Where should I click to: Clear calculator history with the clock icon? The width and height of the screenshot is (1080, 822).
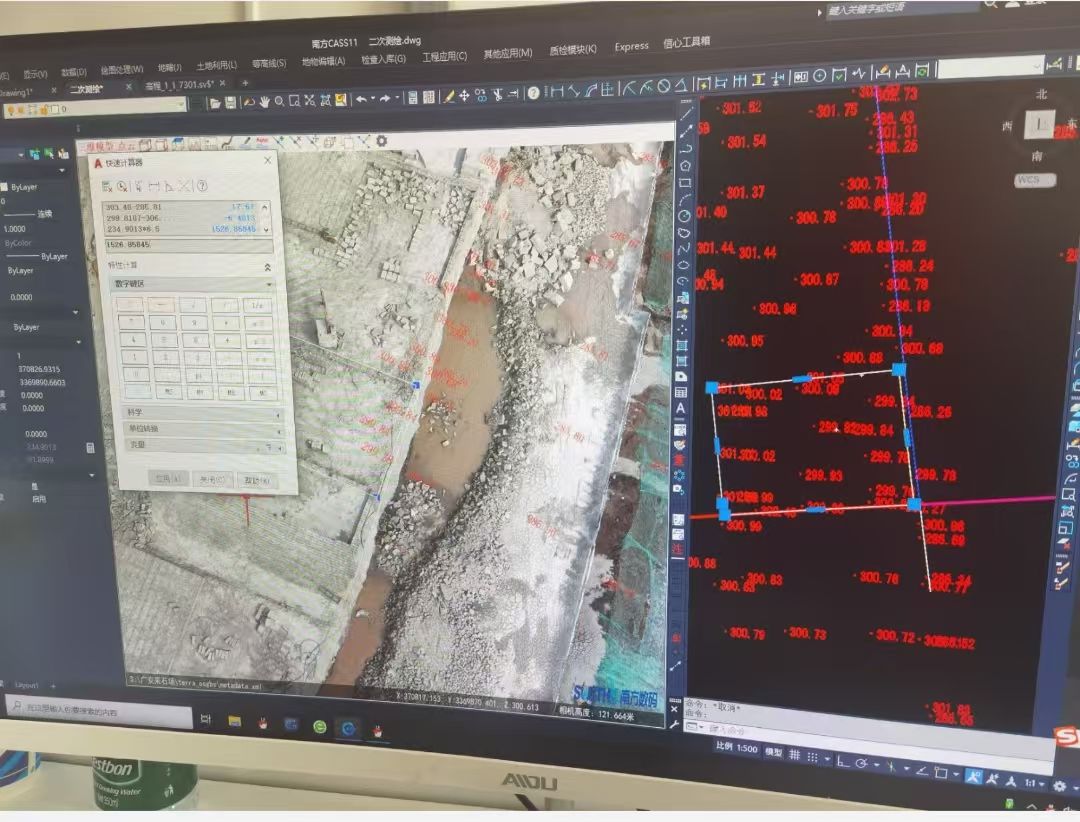[122, 186]
